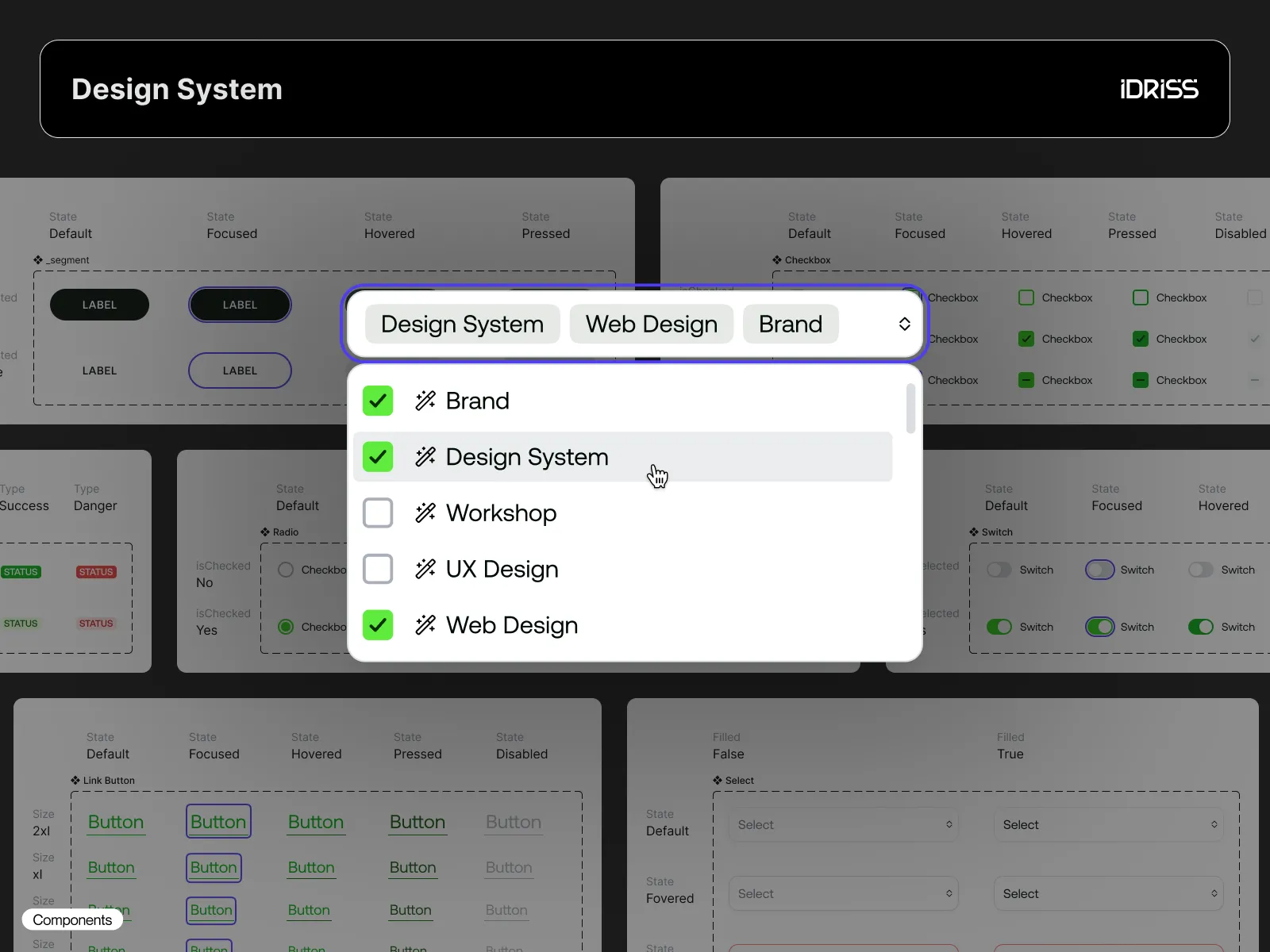Screen dimensions: 1270x952
Task: Click the dropdown list scrollbar thumb
Action: click(x=910, y=409)
